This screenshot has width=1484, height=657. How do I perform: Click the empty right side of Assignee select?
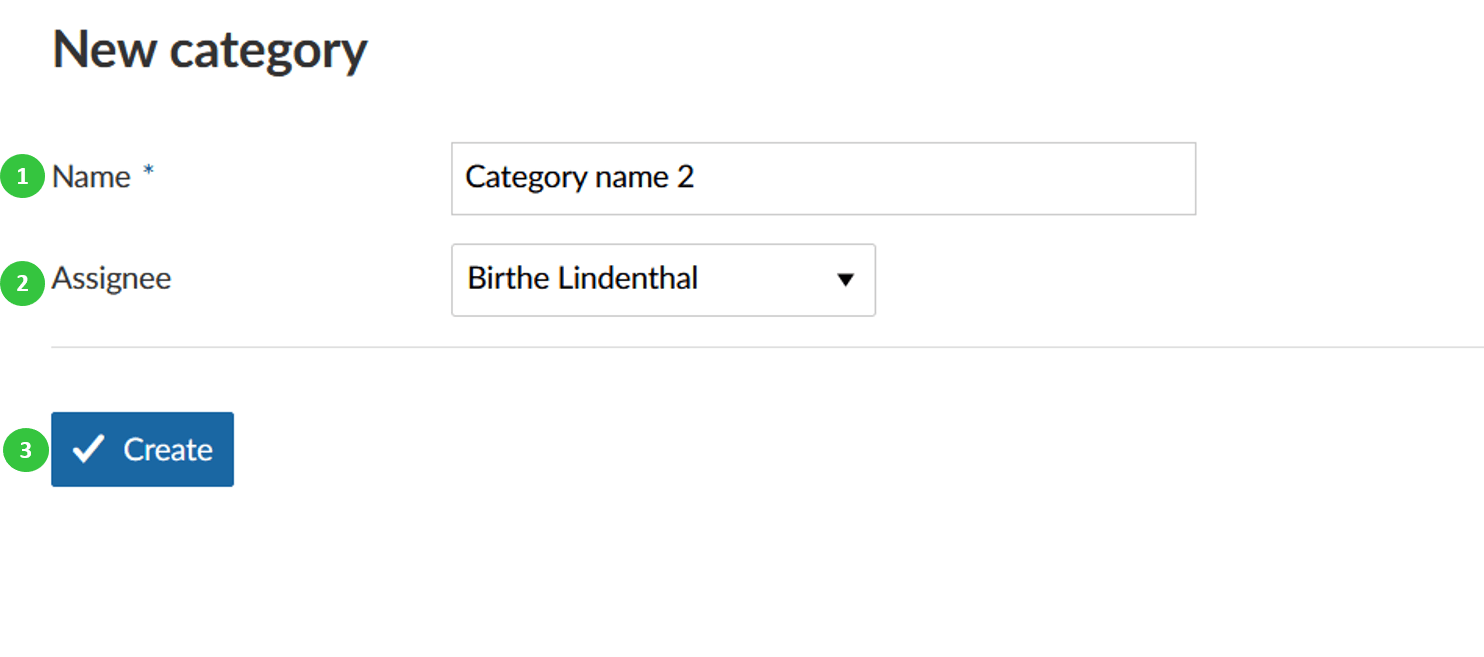[770, 280]
